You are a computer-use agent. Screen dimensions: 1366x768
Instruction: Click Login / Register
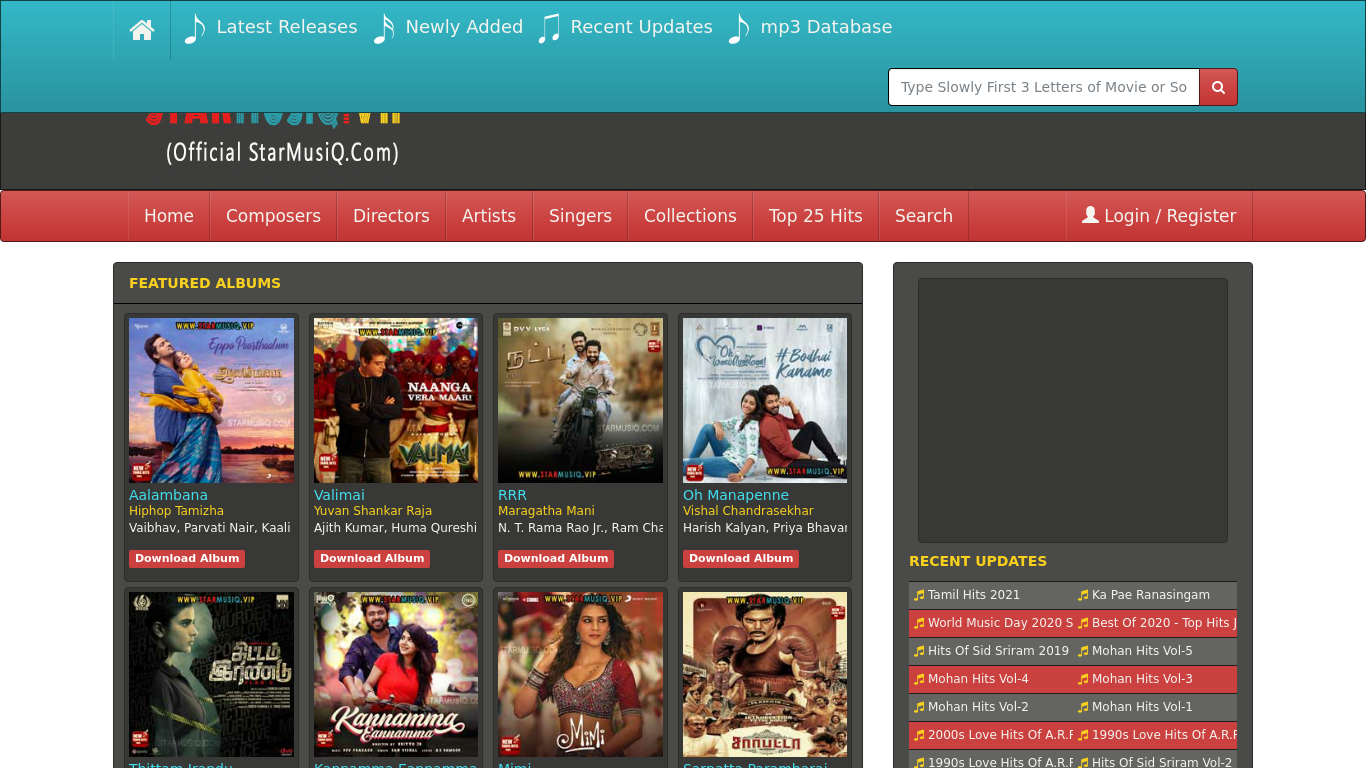pos(1159,216)
